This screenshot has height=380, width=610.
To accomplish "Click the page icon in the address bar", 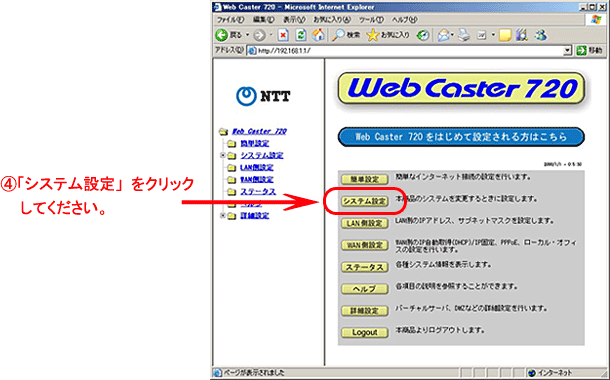I will pos(252,51).
